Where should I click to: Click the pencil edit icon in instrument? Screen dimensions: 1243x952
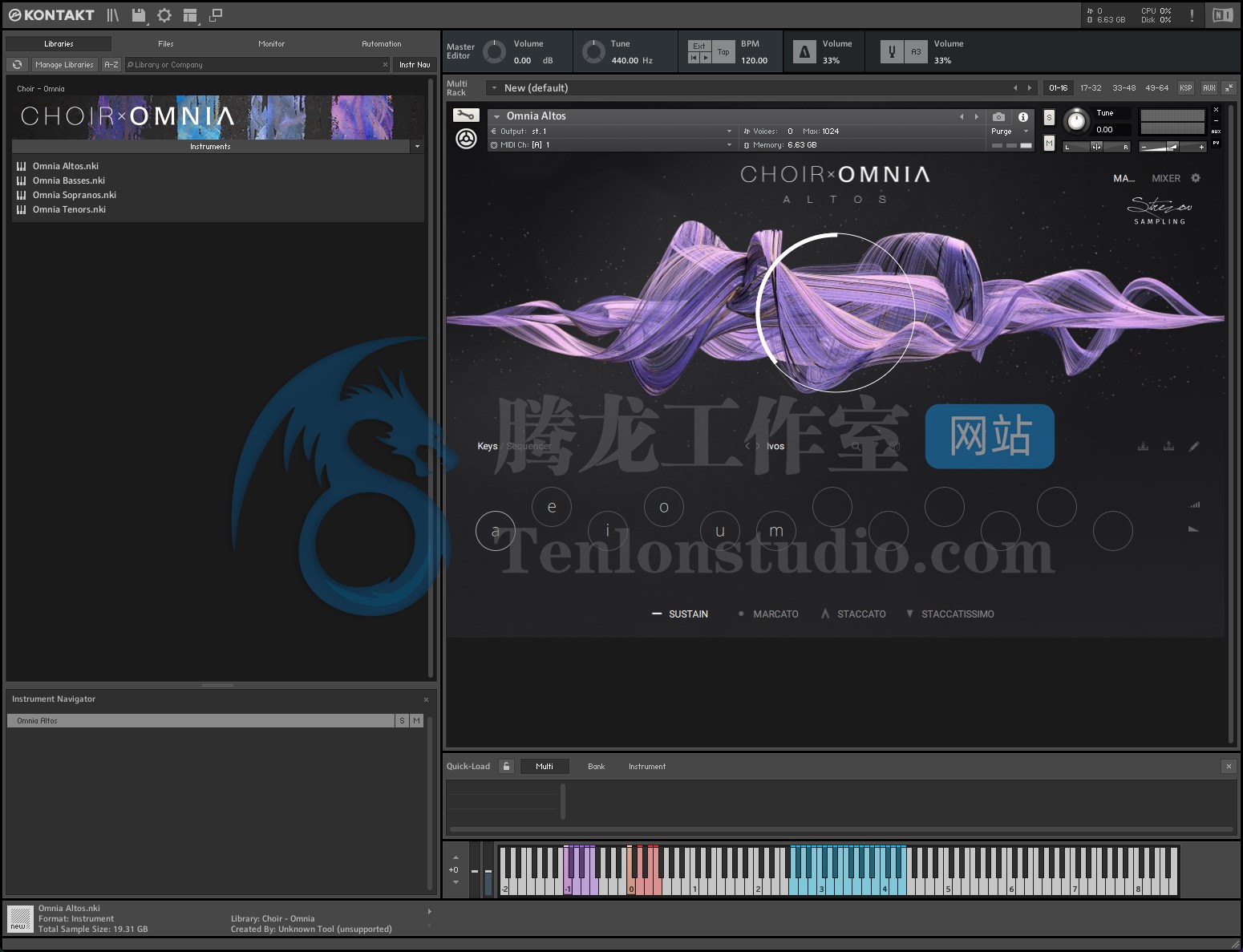1194,447
